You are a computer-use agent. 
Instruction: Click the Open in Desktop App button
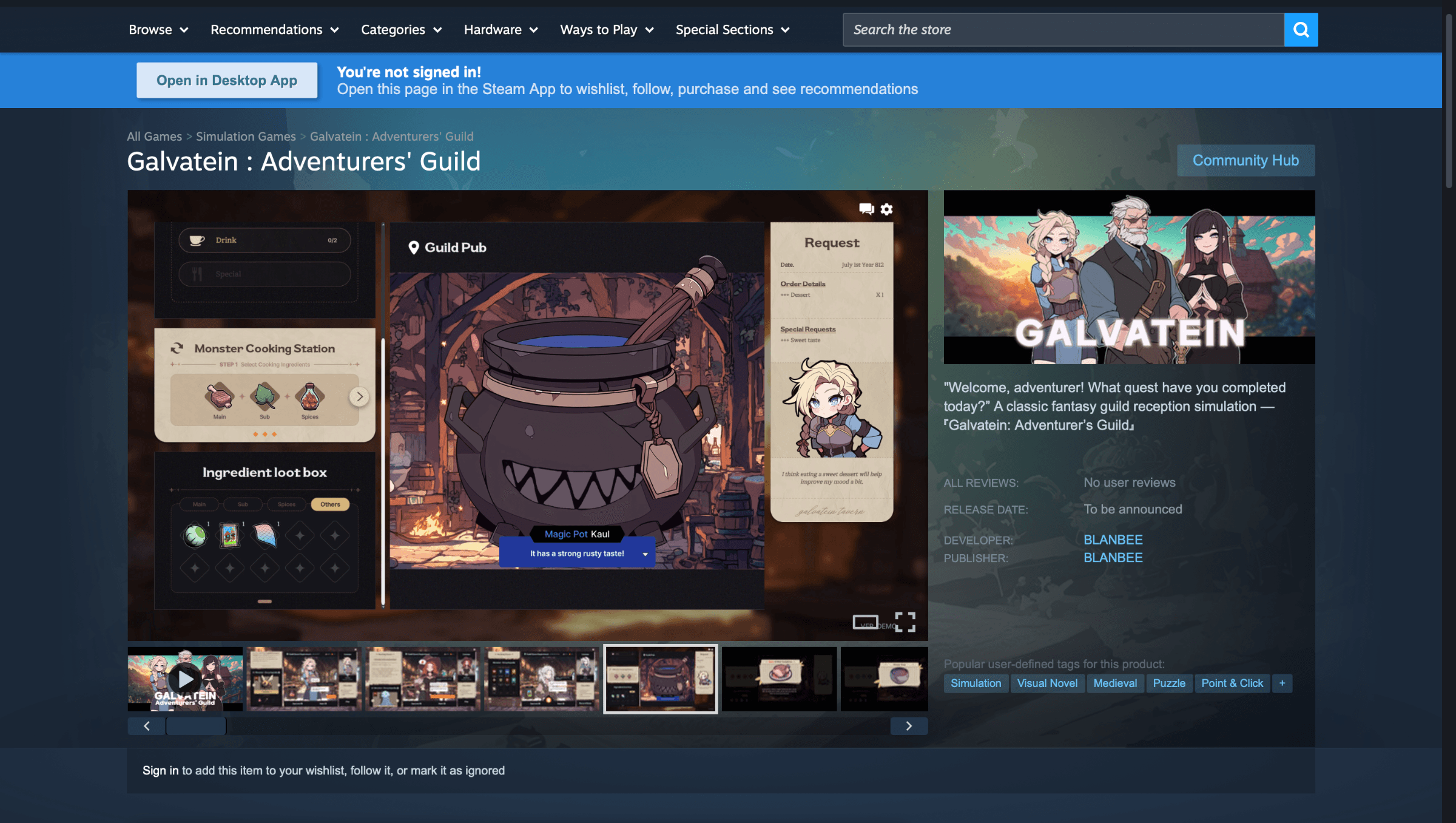pyautogui.click(x=227, y=80)
